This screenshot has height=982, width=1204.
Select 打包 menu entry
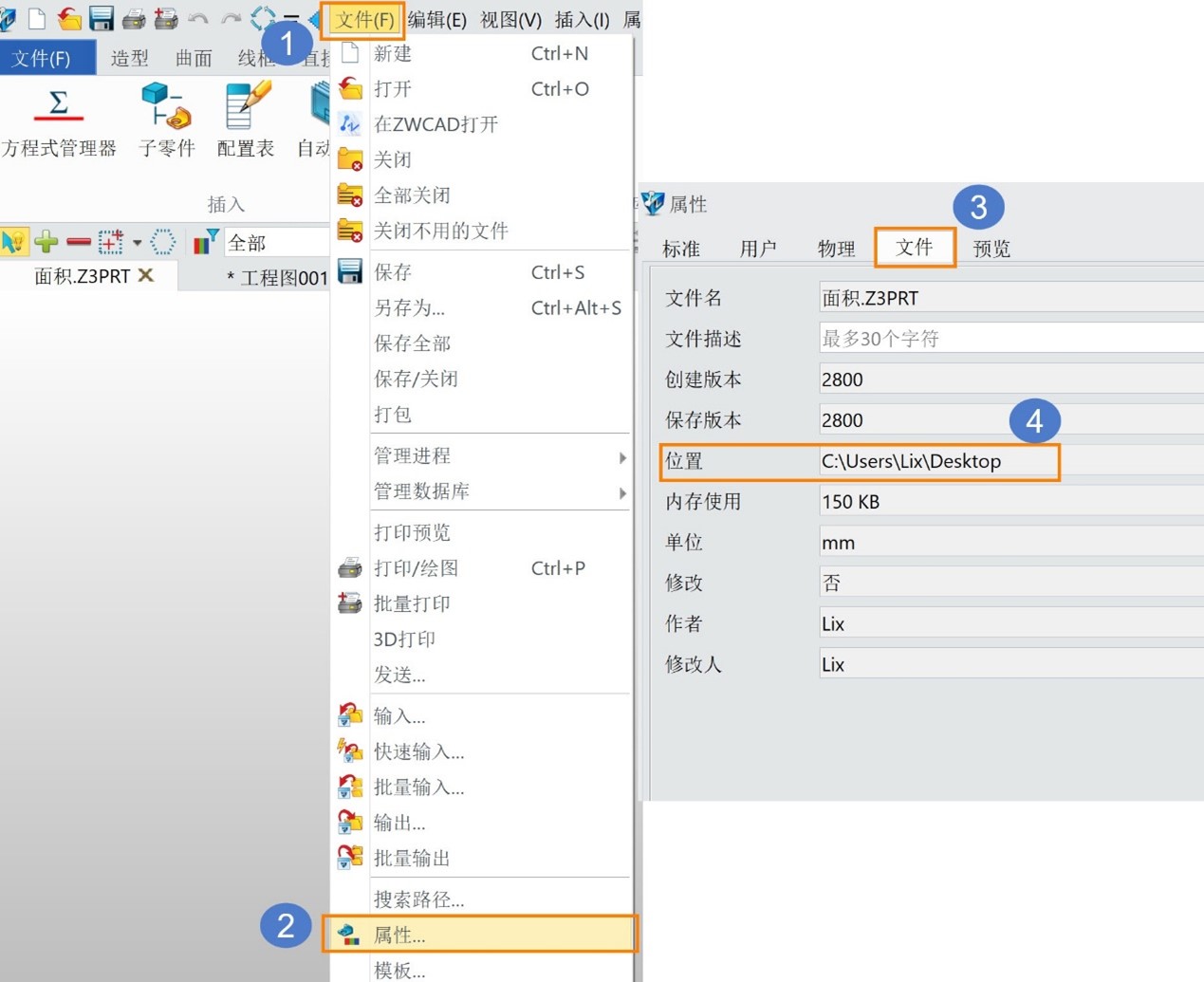482,415
